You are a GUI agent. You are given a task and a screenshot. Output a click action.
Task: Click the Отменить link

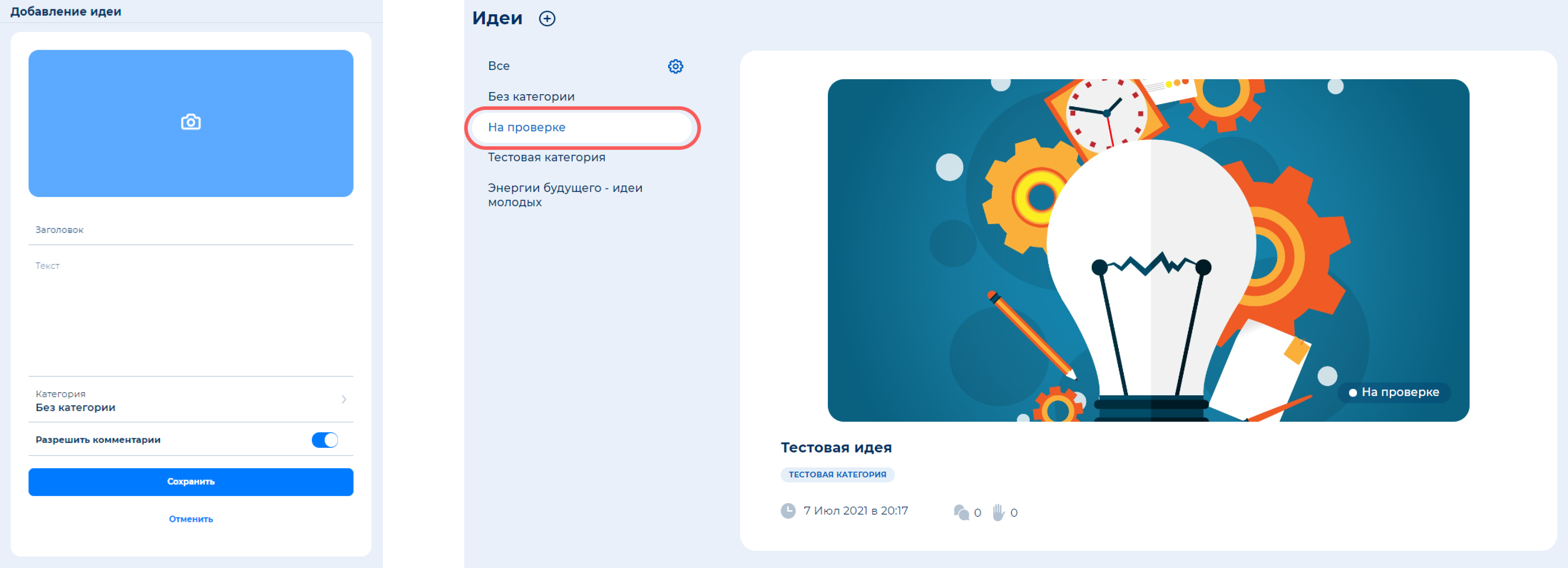click(x=190, y=519)
